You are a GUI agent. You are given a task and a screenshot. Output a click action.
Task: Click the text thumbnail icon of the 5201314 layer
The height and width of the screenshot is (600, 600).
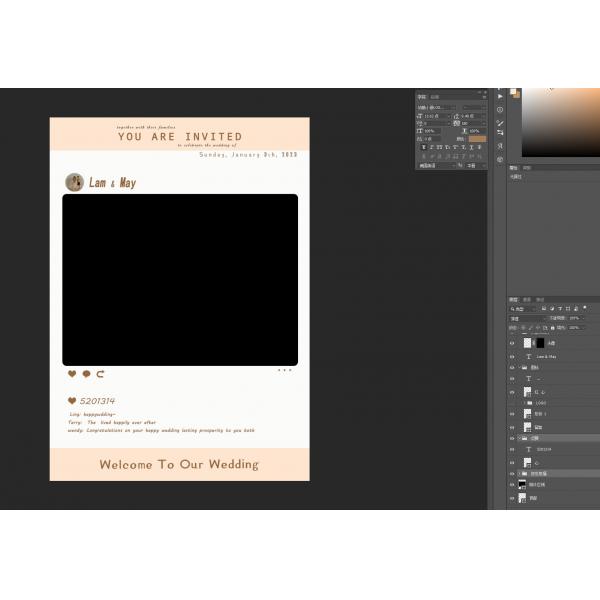point(528,450)
